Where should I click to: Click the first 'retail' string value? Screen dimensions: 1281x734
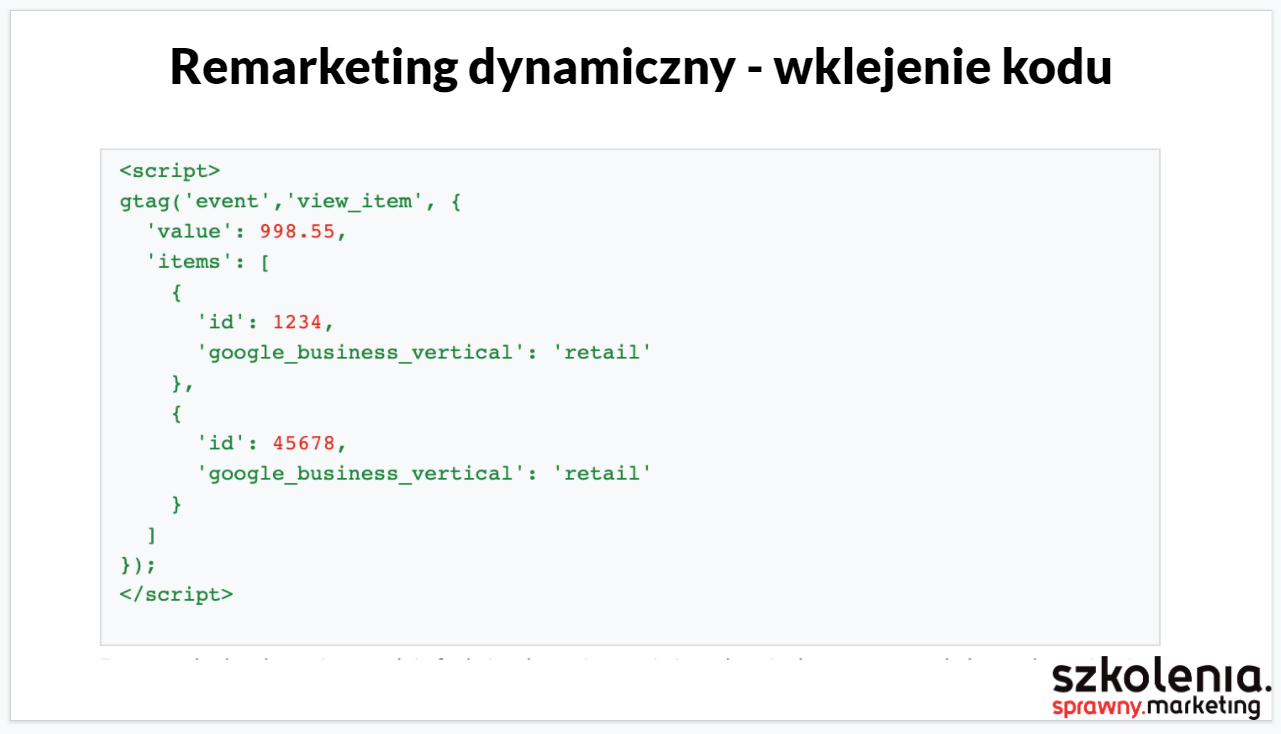(x=602, y=353)
